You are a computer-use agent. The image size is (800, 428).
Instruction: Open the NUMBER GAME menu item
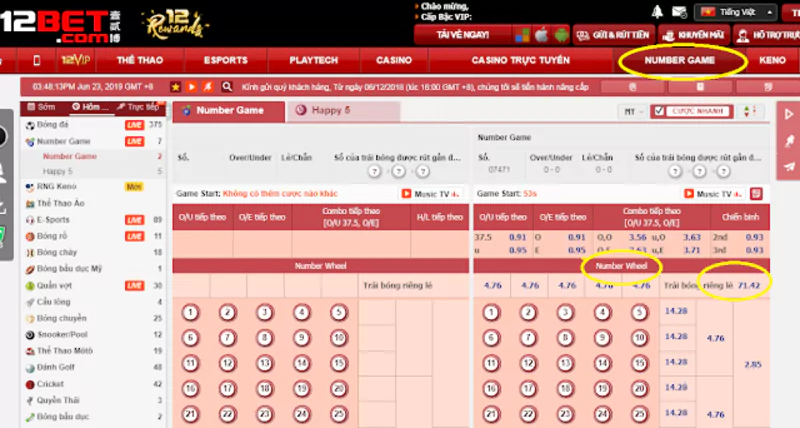(681, 60)
